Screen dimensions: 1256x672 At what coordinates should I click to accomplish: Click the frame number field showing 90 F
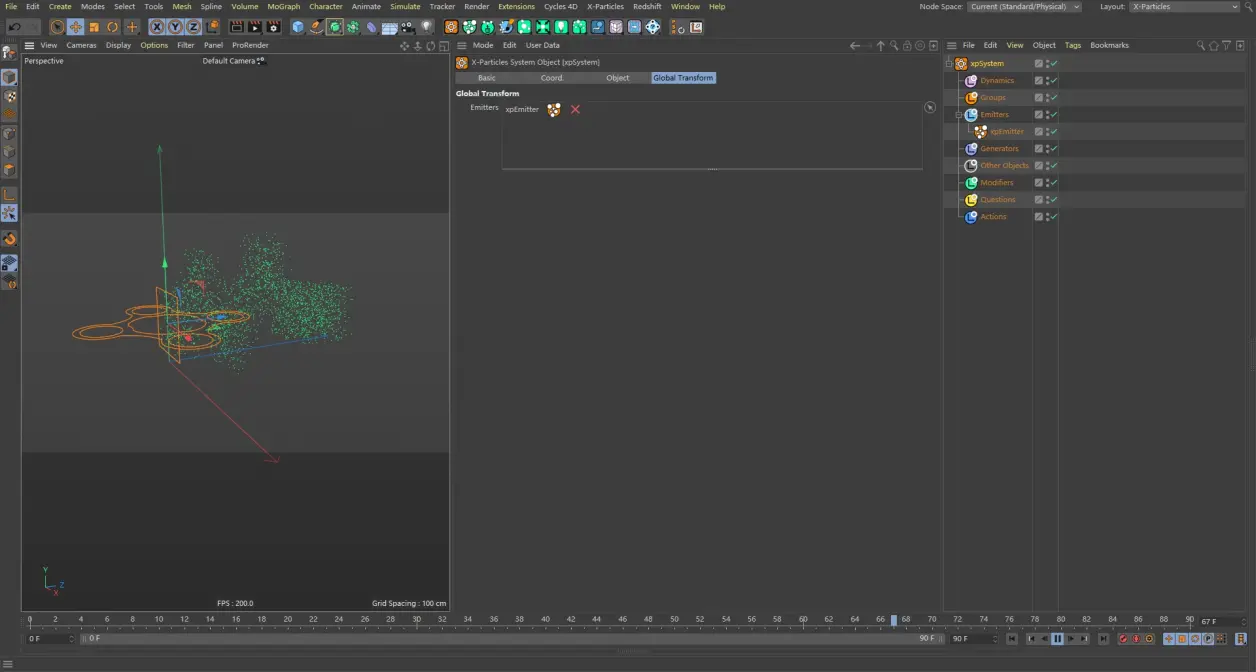click(x=958, y=637)
